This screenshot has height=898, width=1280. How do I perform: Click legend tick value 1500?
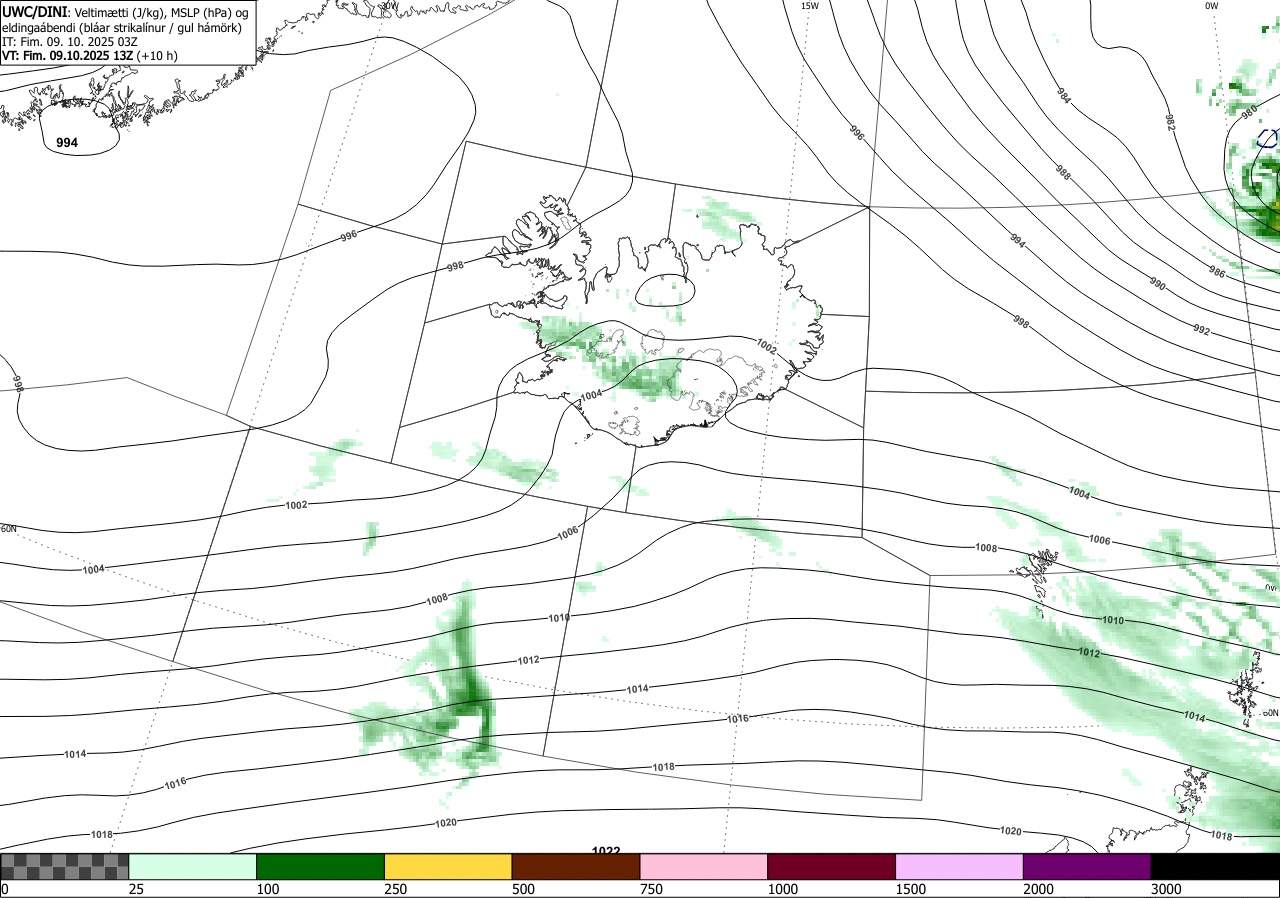[911, 889]
